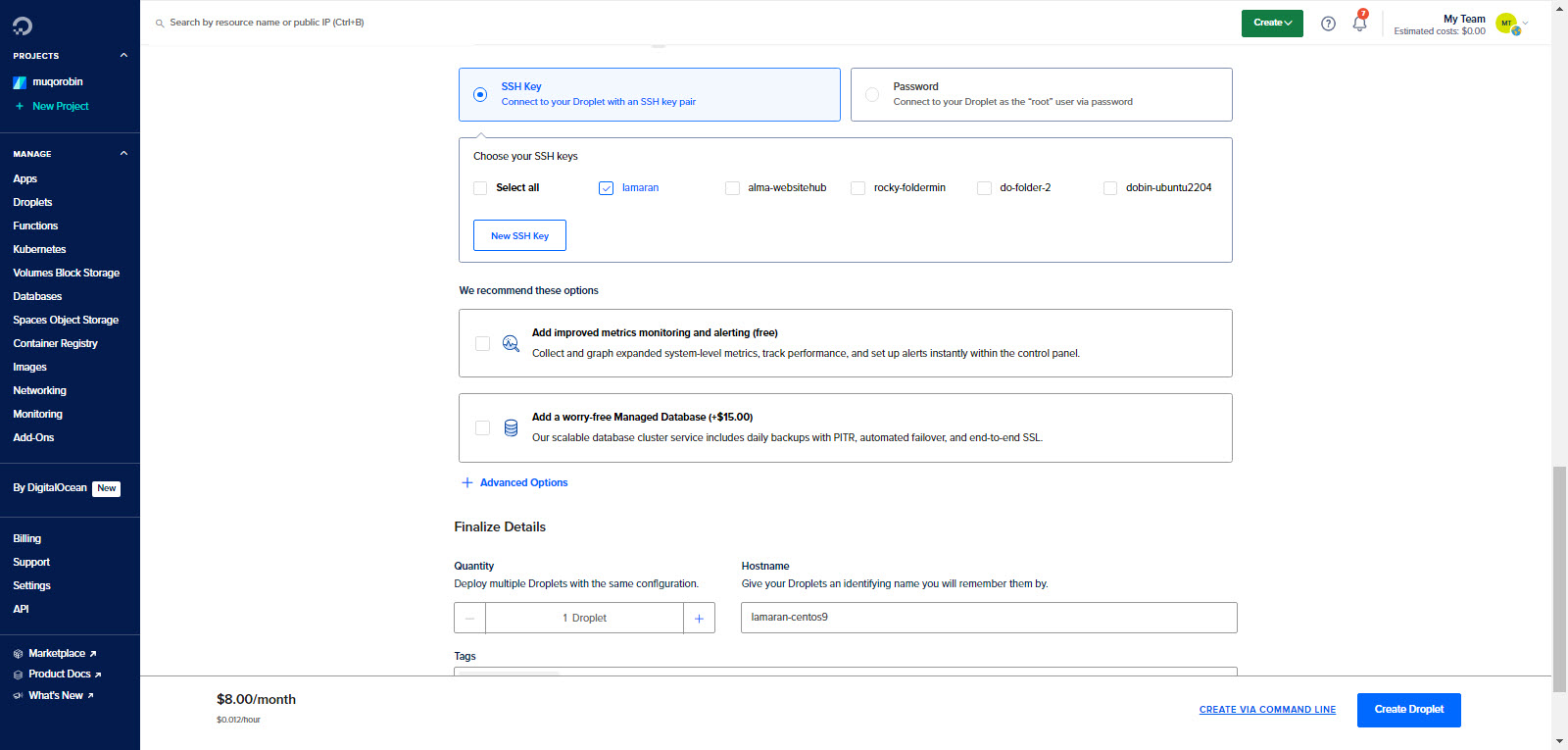Image resolution: width=1568 pixels, height=750 pixels.
Task: Open Spaces Object Storage
Action: pyautogui.click(x=66, y=321)
